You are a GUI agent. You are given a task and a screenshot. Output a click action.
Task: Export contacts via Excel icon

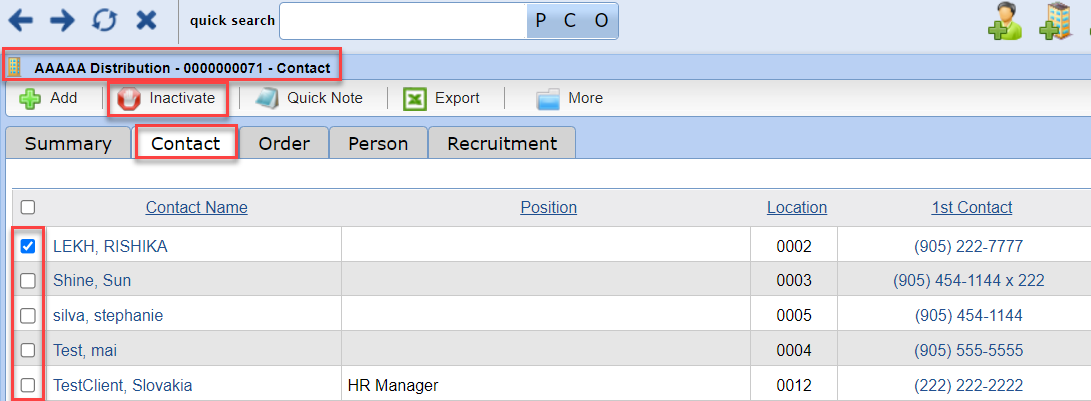(415, 99)
